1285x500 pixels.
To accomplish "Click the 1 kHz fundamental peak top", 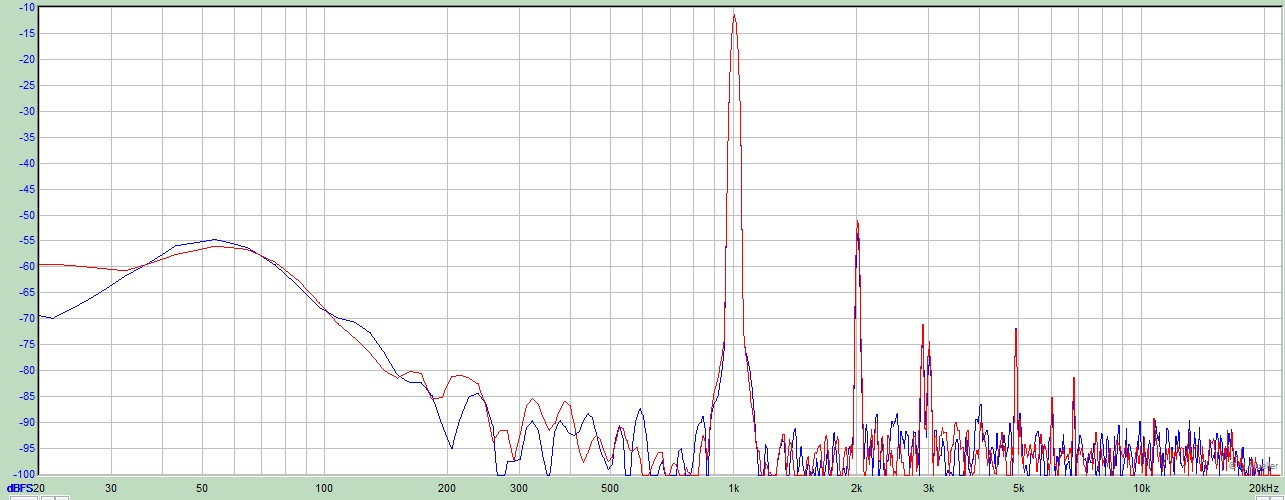I will coord(734,15).
